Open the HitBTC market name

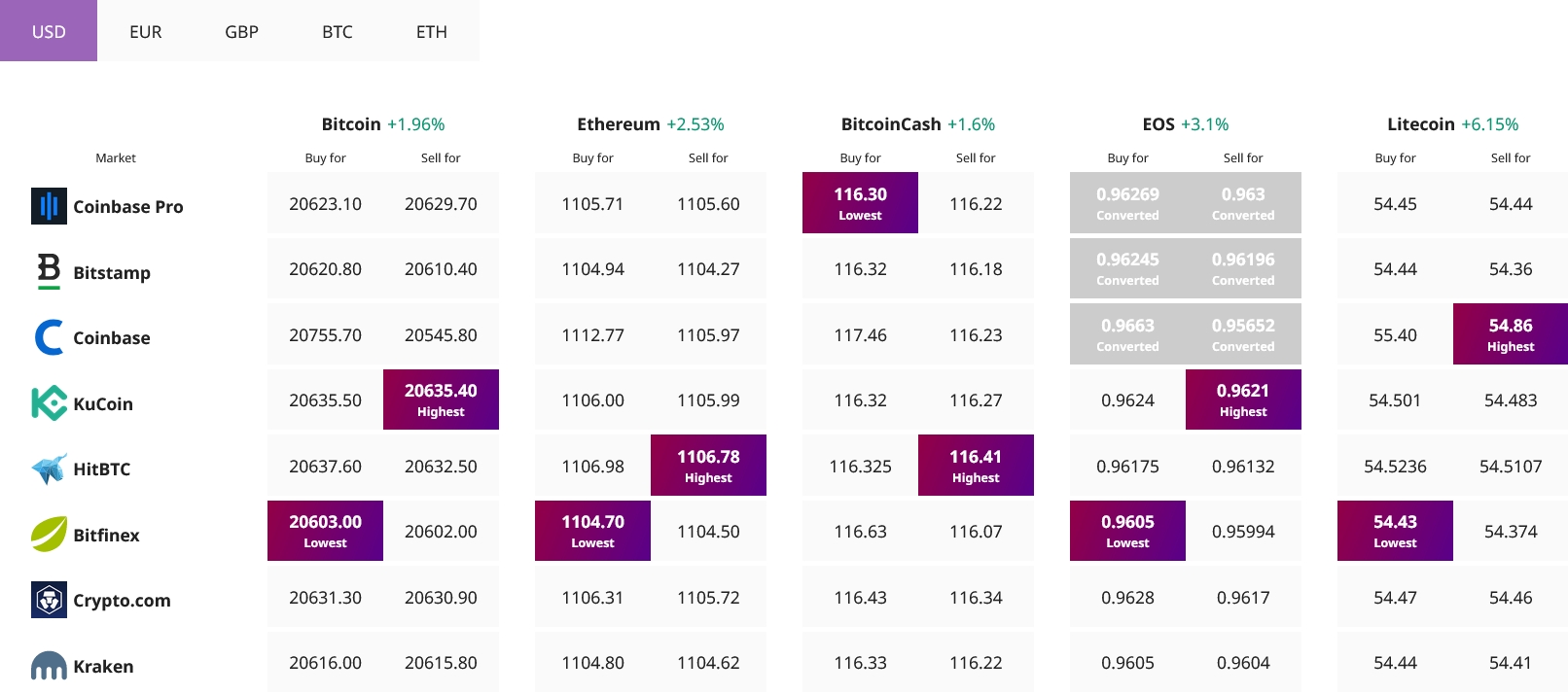102,469
